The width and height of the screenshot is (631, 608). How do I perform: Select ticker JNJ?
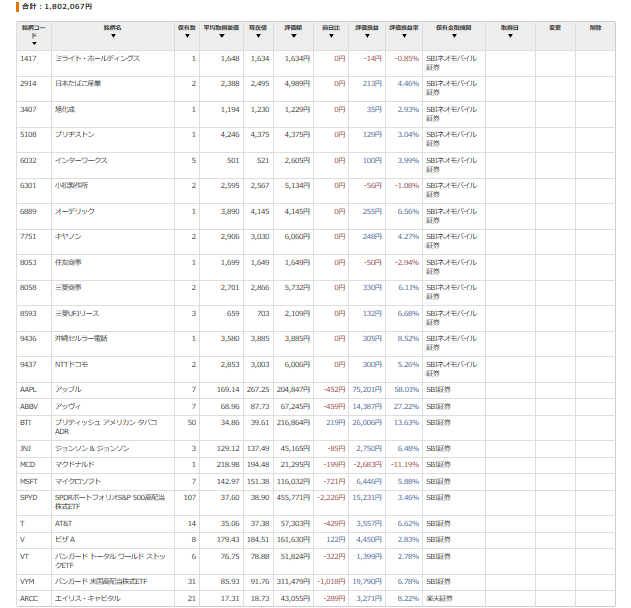tap(25, 448)
